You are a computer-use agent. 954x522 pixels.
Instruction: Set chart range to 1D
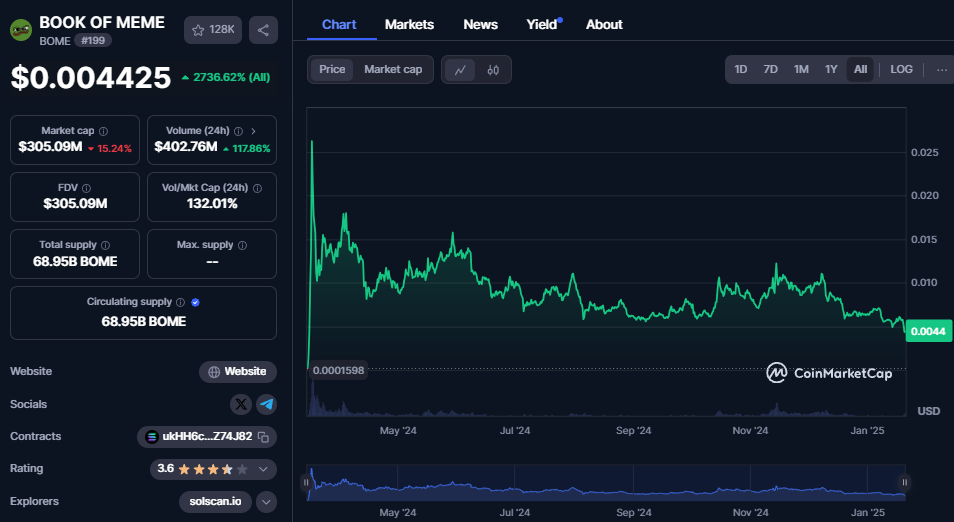pos(740,69)
